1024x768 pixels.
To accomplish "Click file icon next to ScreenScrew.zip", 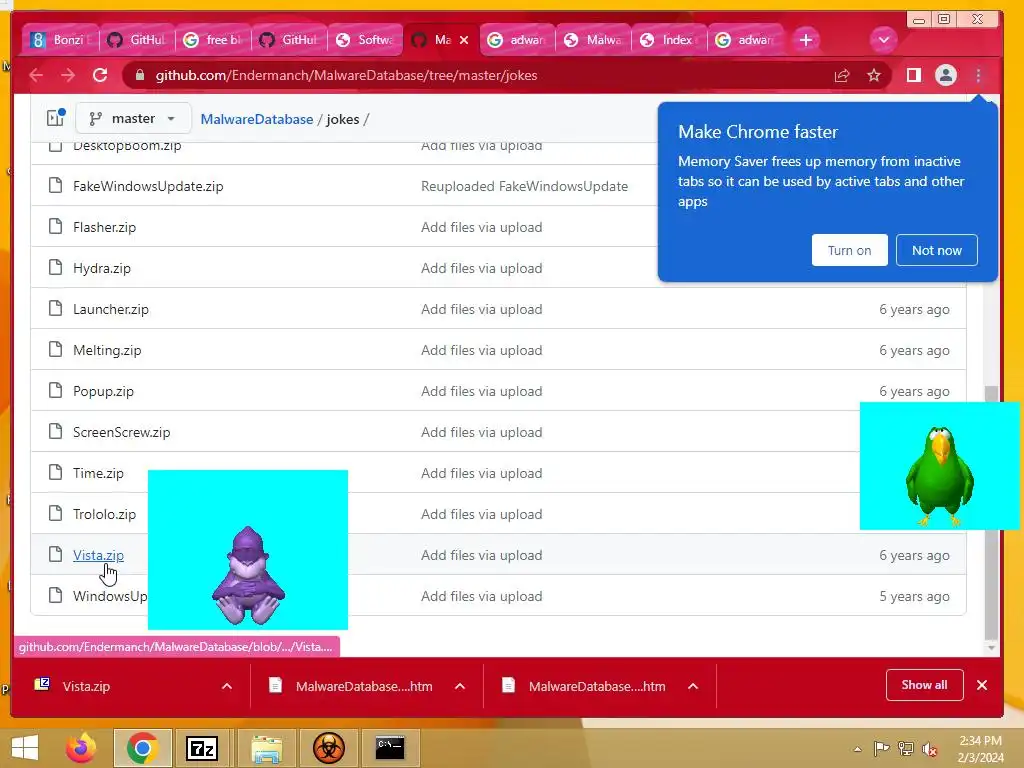I will click(x=56, y=432).
